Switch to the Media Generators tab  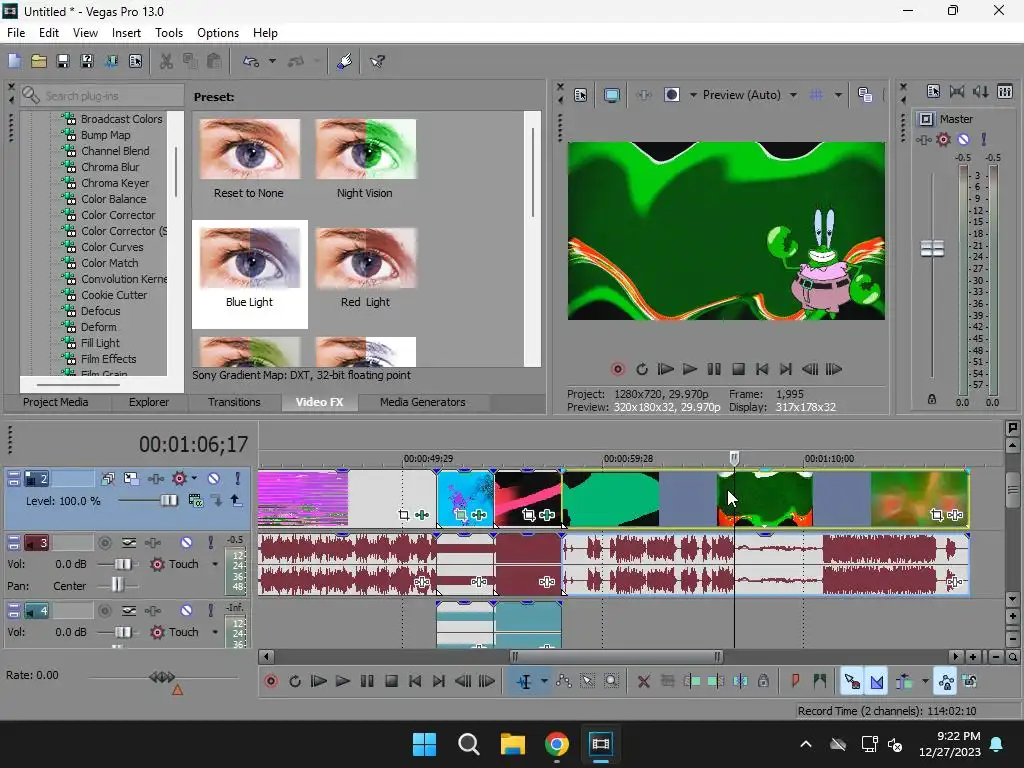point(423,402)
